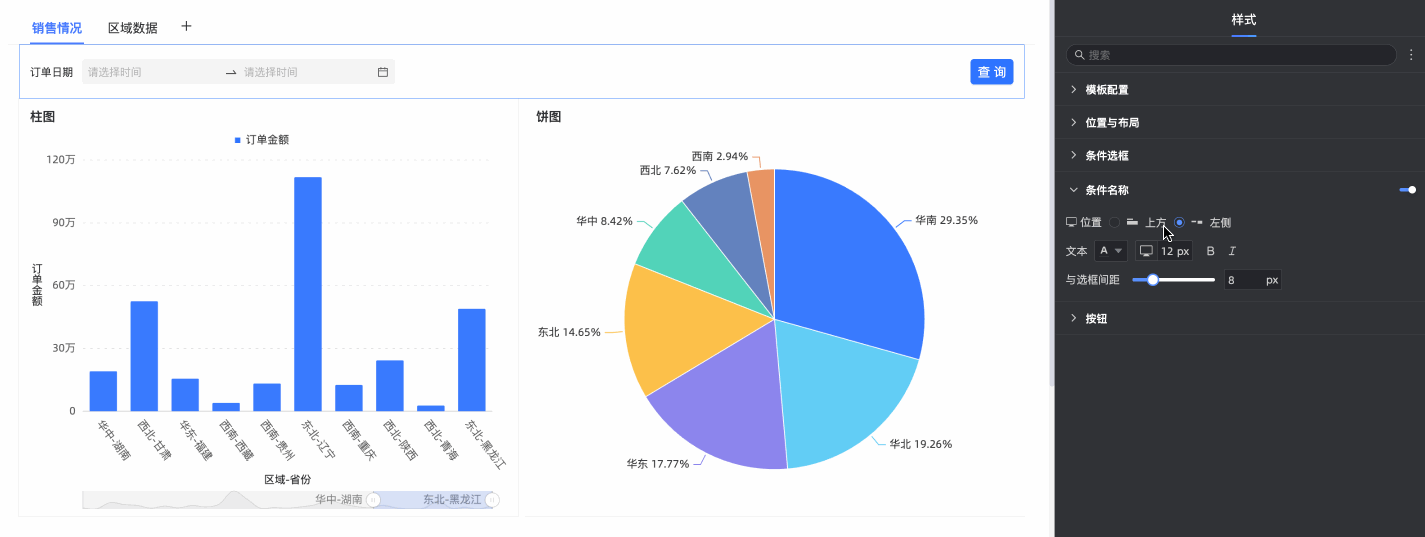Click the right zoom handle at 东北-黑龙江
1425x537 pixels.
tap(492, 499)
